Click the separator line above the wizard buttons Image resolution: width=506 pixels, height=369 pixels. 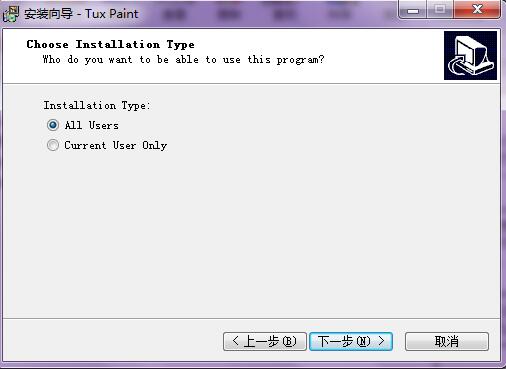[x=251, y=319]
